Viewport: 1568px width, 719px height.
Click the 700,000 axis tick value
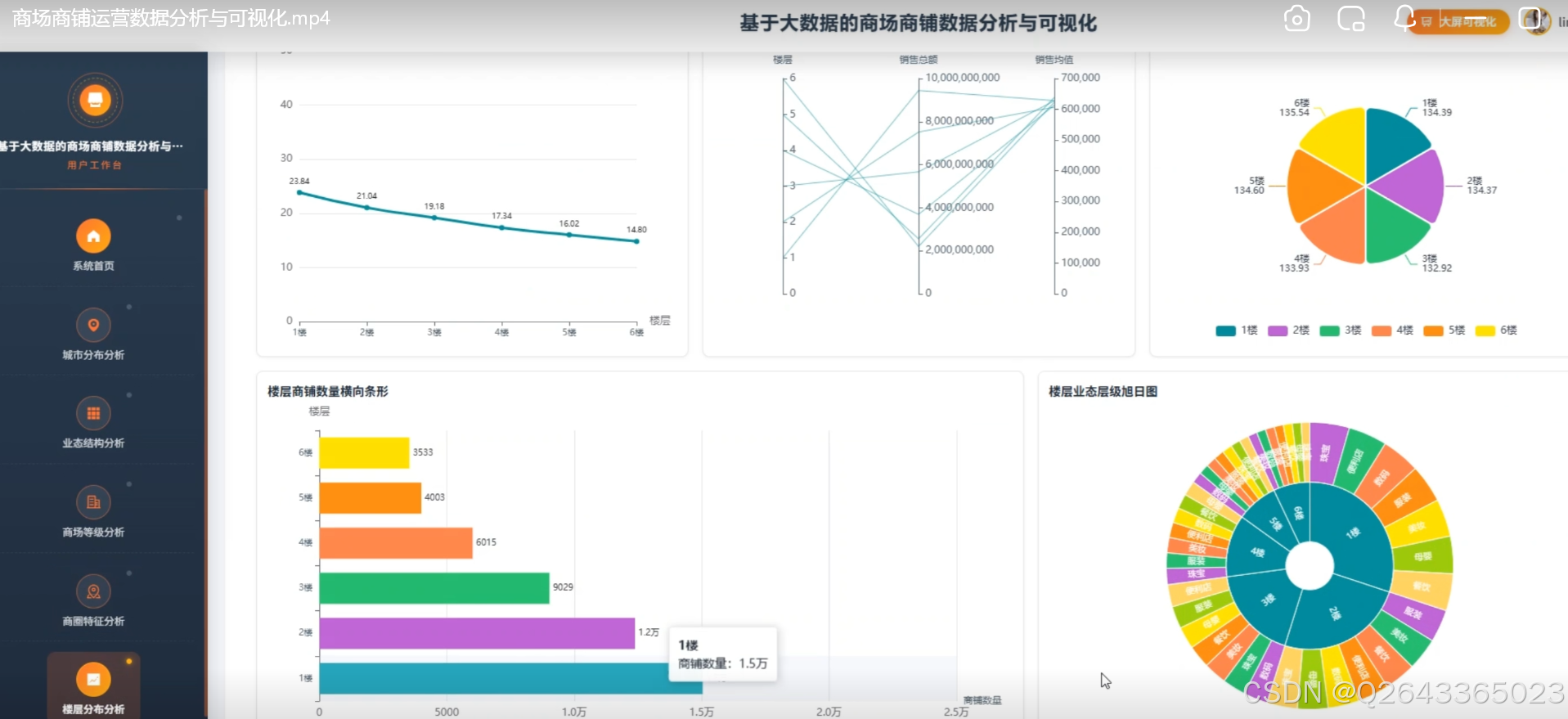coord(1081,78)
